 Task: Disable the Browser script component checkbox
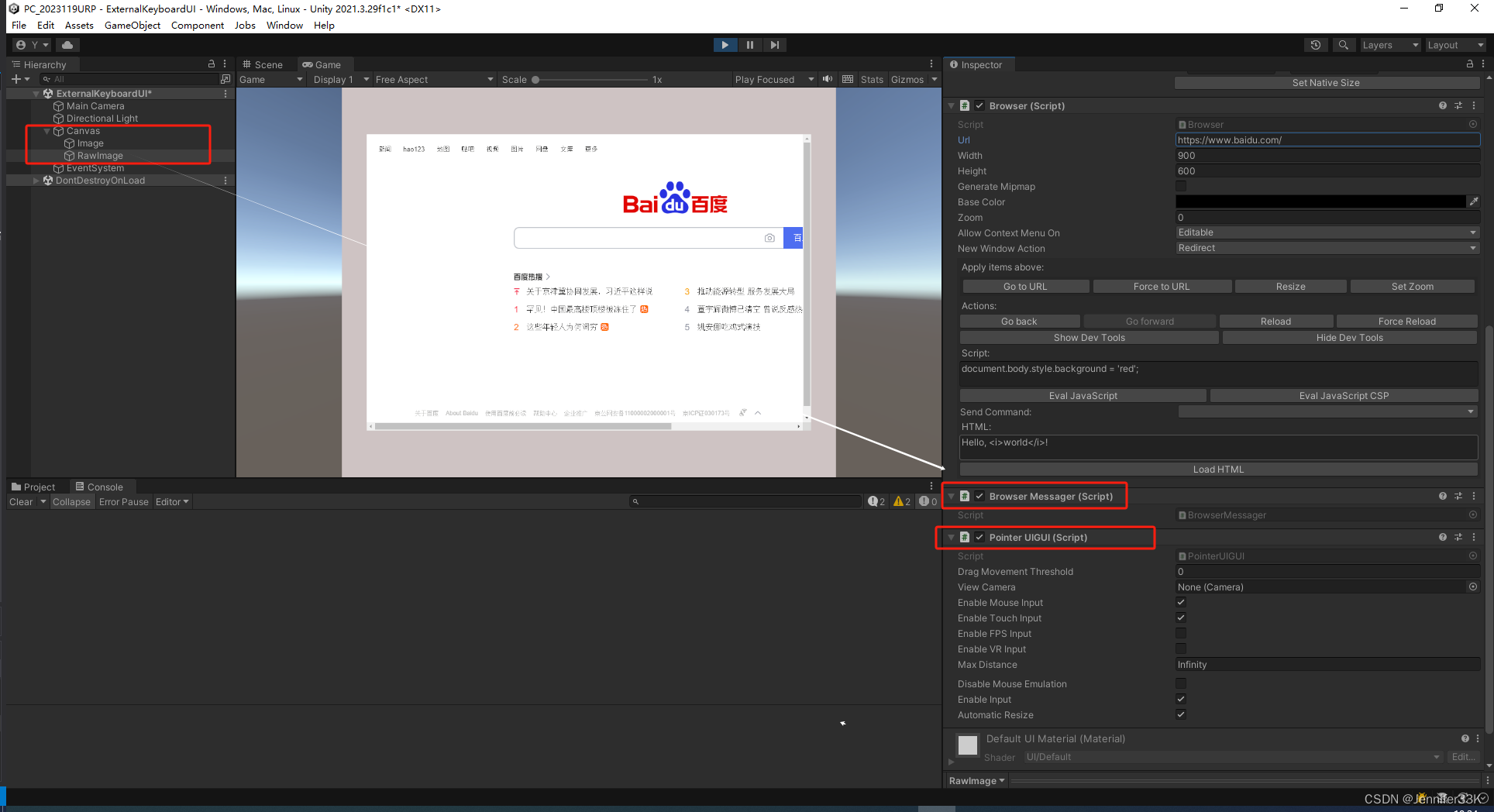pyautogui.click(x=979, y=105)
